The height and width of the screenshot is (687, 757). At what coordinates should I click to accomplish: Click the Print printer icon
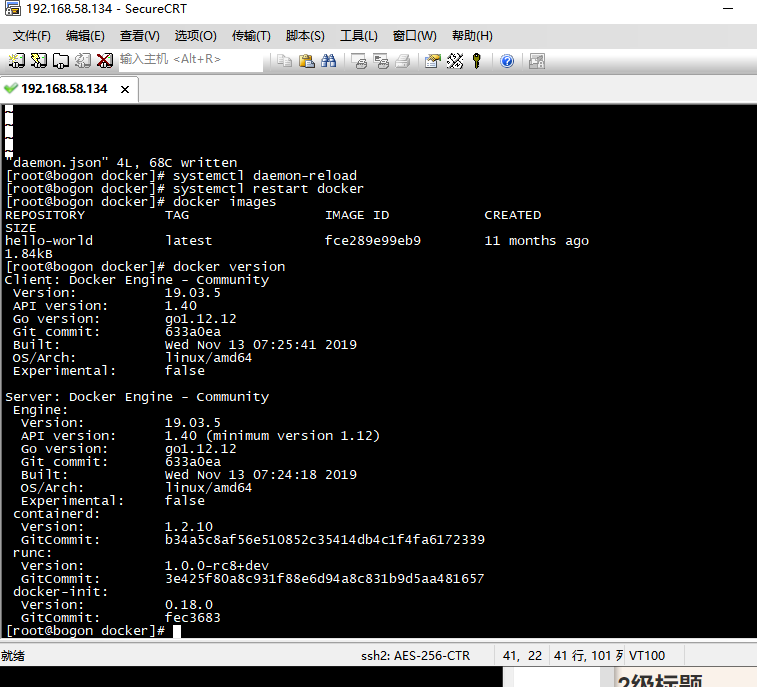click(x=403, y=61)
